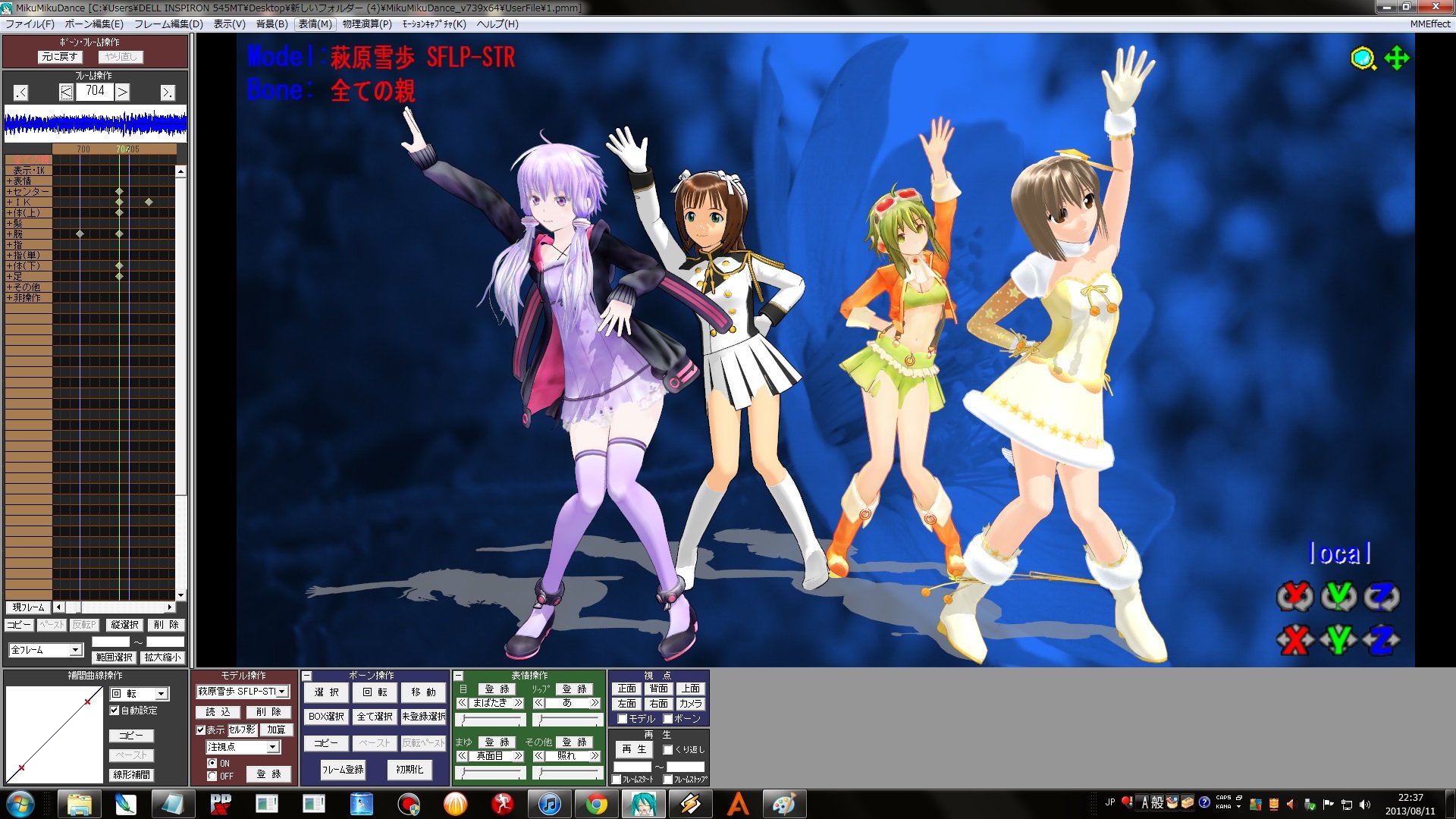Jump to first keyframe with '.<' button
The image size is (1456, 819).
(20, 93)
